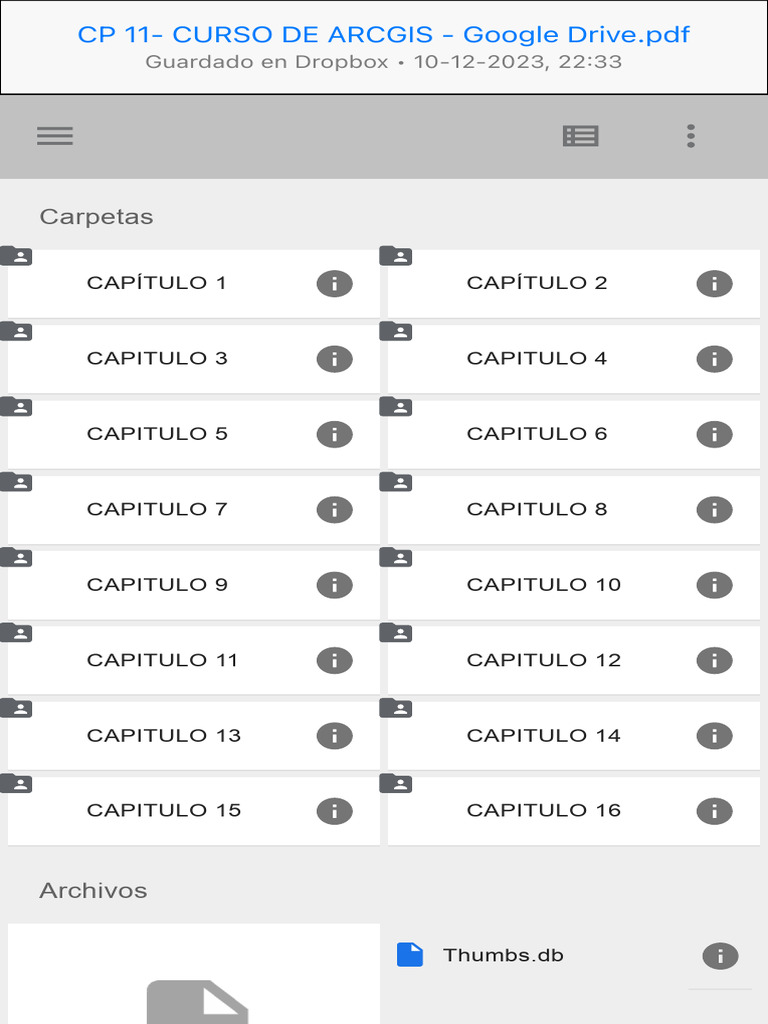Viewport: 768px width, 1024px height.
Task: Show info for Thumbs.db file
Action: coord(720,956)
